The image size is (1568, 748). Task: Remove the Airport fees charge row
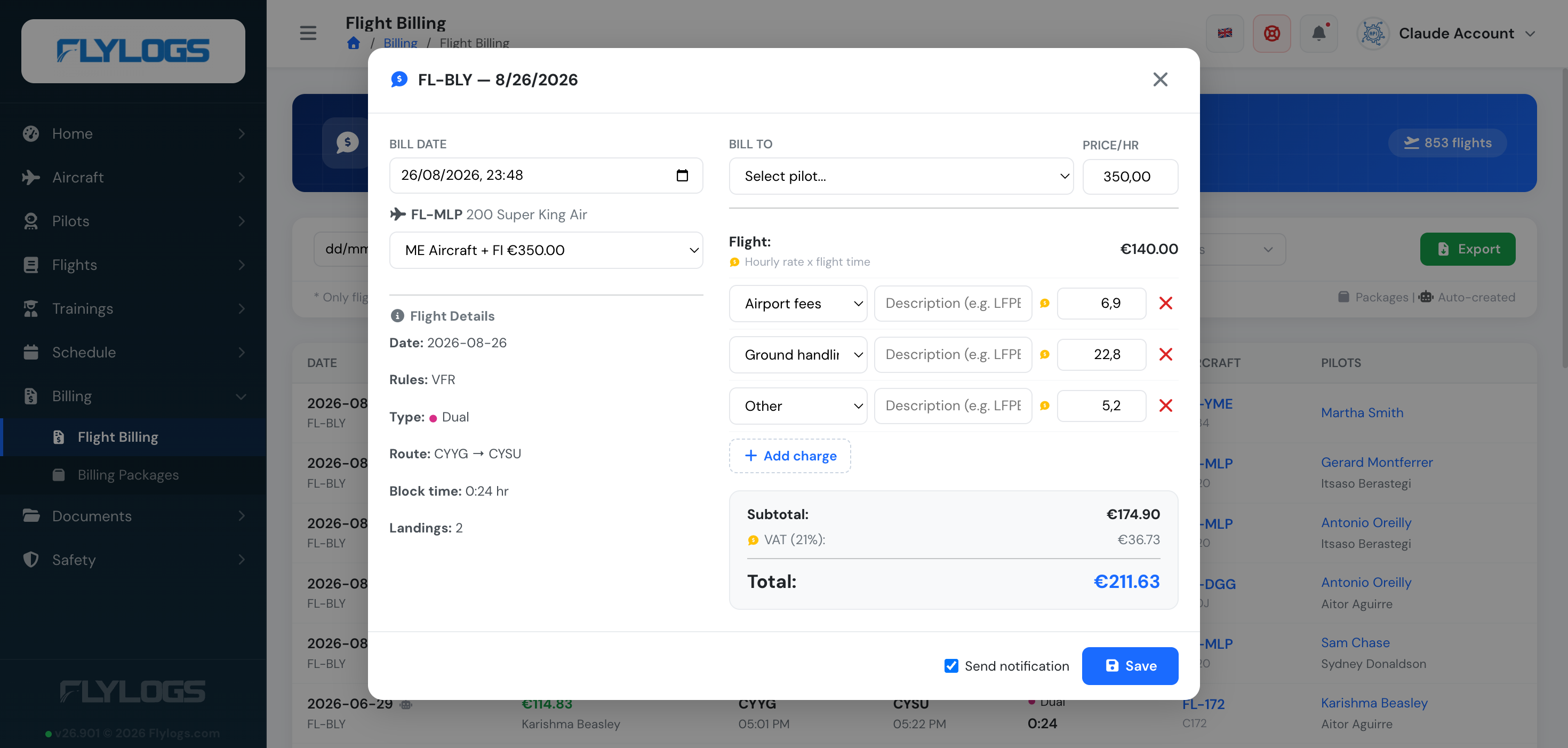coord(1165,304)
